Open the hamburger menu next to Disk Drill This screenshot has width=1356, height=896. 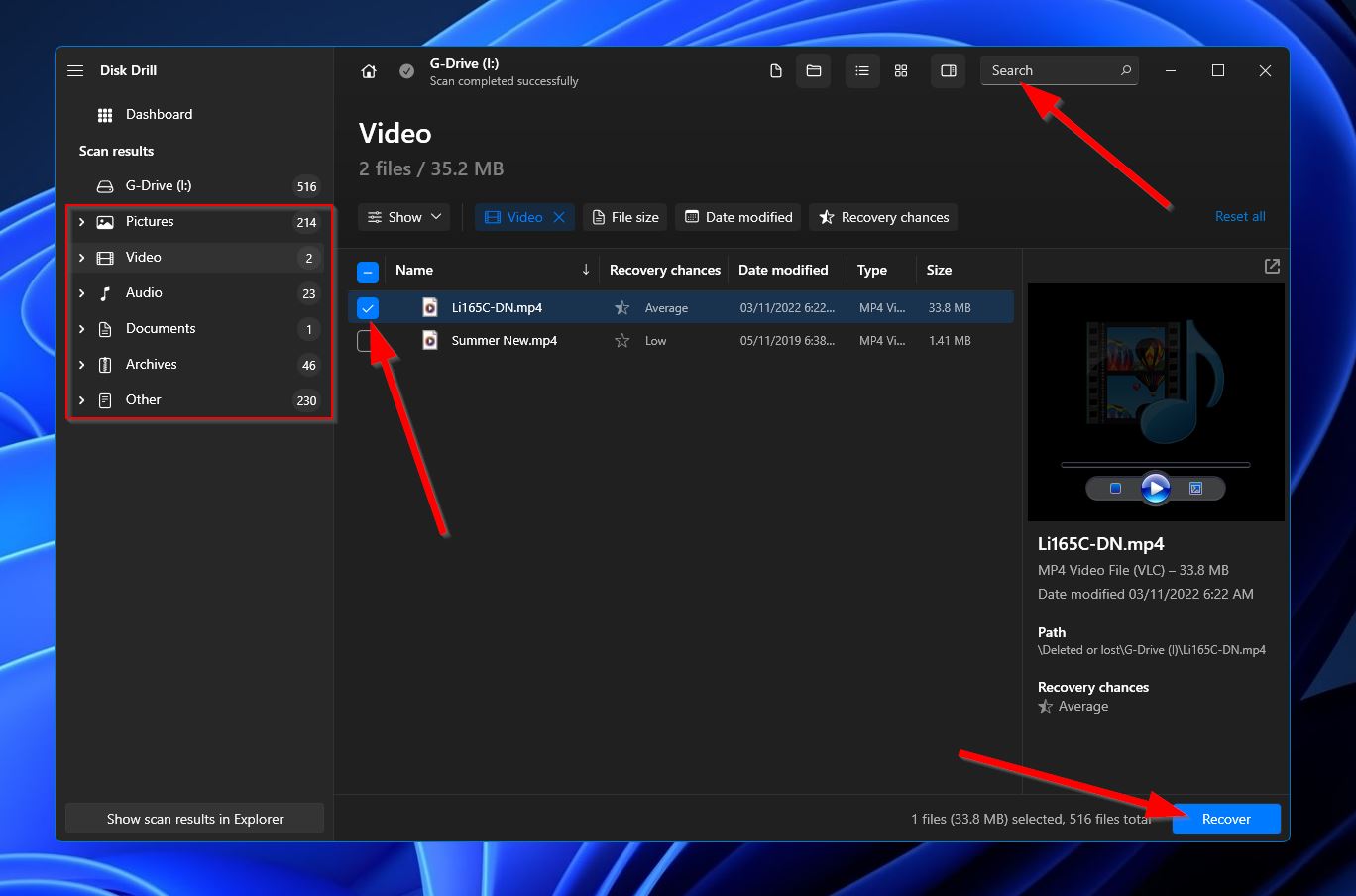pyautogui.click(x=75, y=70)
